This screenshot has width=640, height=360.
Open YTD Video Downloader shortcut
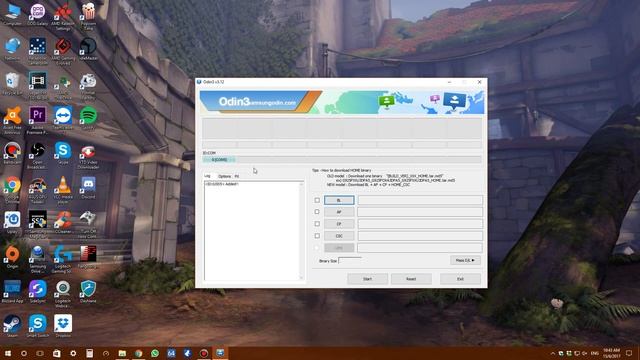point(88,155)
